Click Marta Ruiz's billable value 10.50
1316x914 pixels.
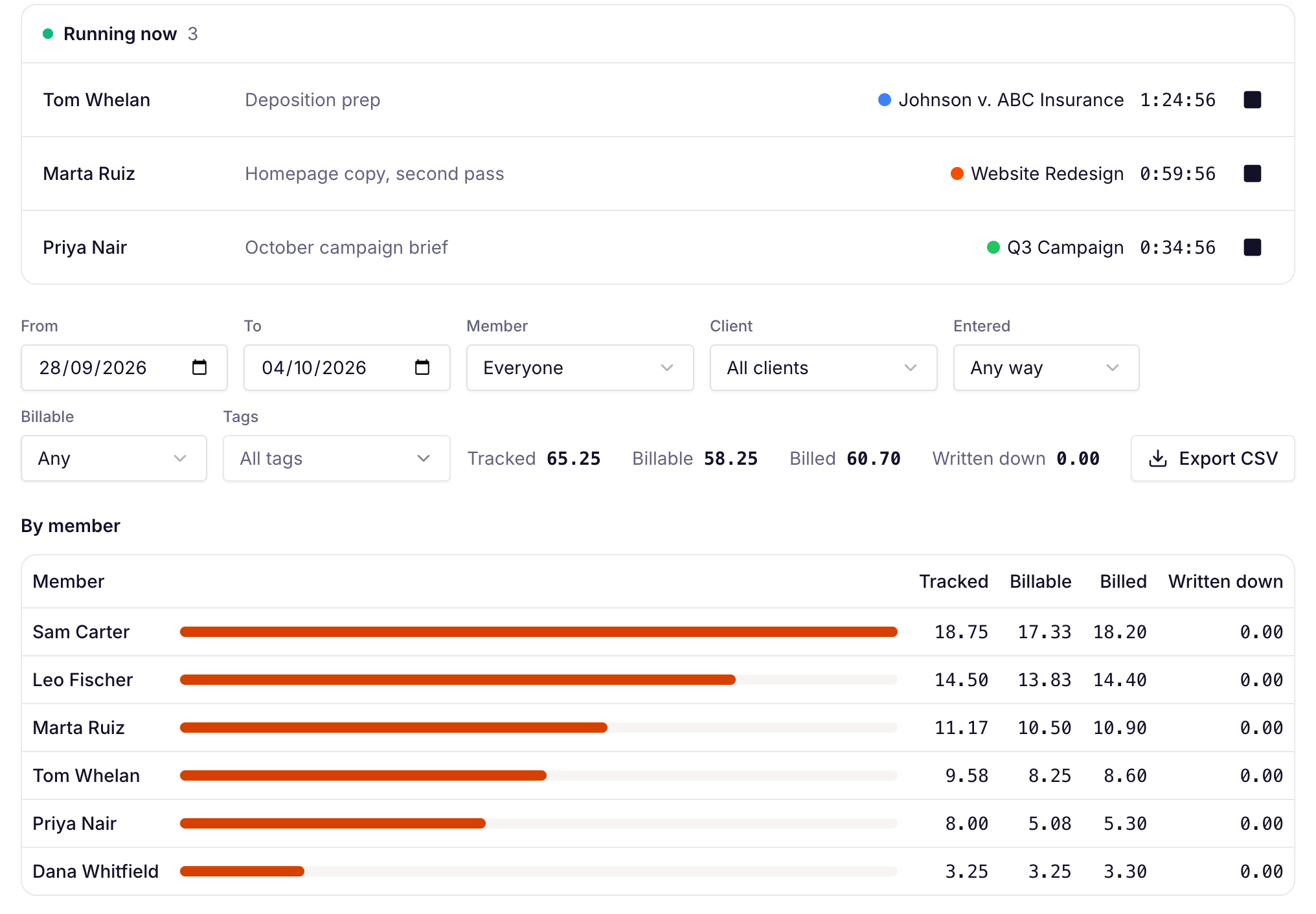1044,728
